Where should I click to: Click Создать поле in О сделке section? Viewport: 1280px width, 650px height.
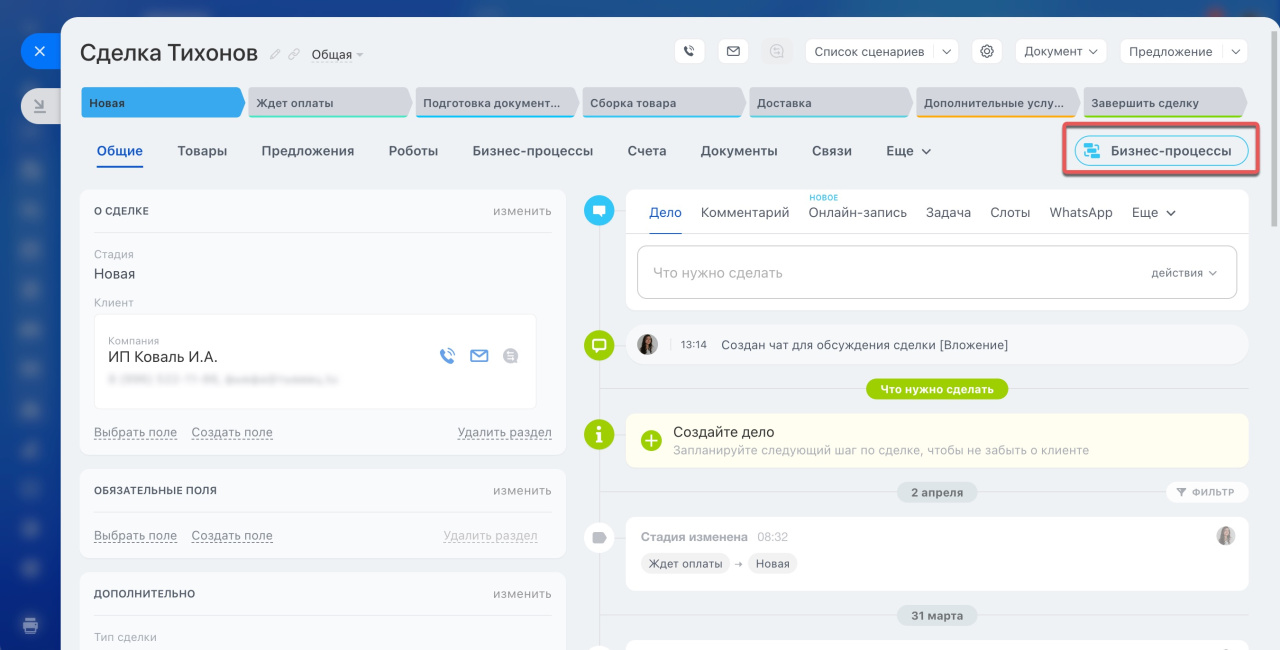point(232,433)
